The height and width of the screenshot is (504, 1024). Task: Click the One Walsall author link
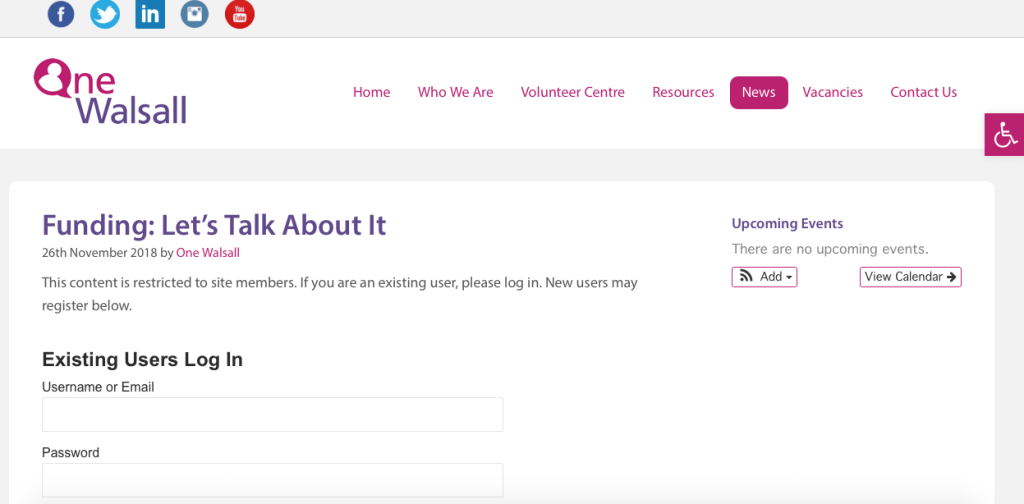(208, 253)
